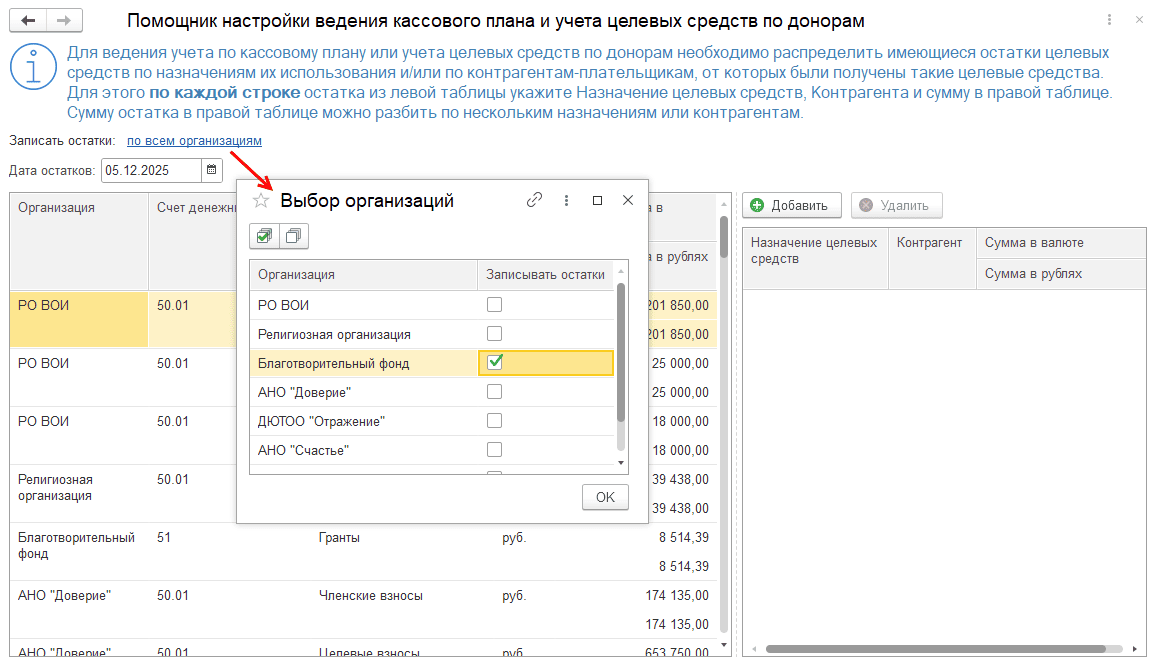Tick the АНО "Доверие" checkbox
The width and height of the screenshot is (1157, 660).
point(494,392)
